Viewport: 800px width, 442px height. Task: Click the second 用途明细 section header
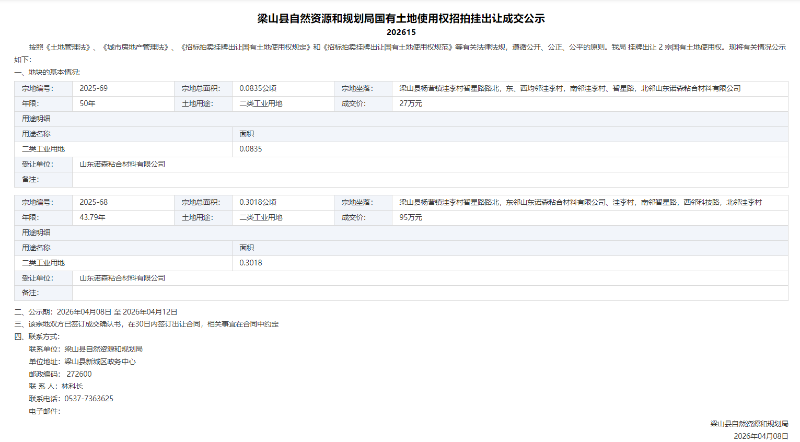(36, 231)
